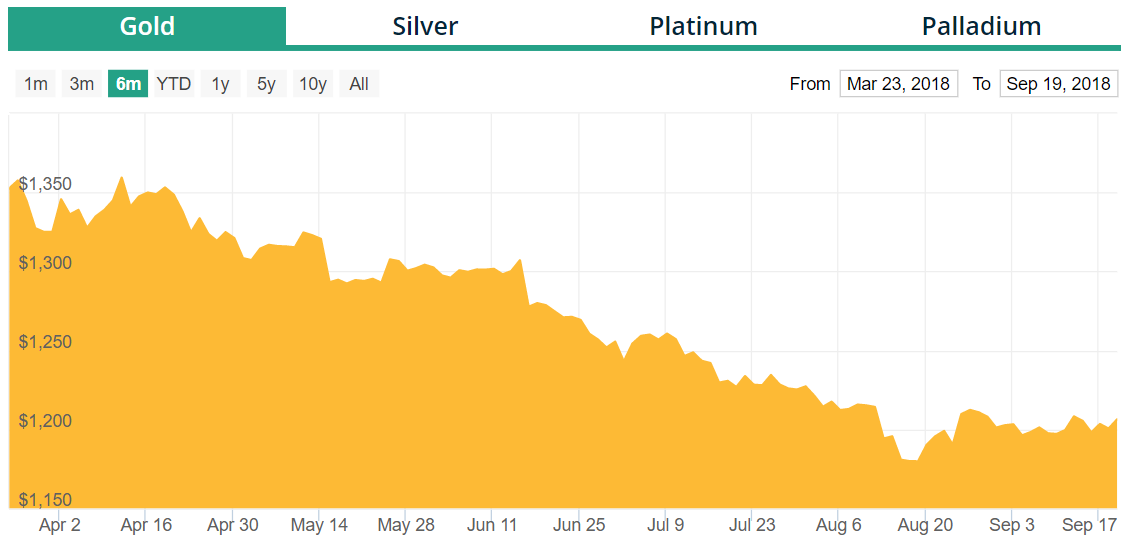The height and width of the screenshot is (547, 1133).
Task: Edit the From date field
Action: [899, 84]
